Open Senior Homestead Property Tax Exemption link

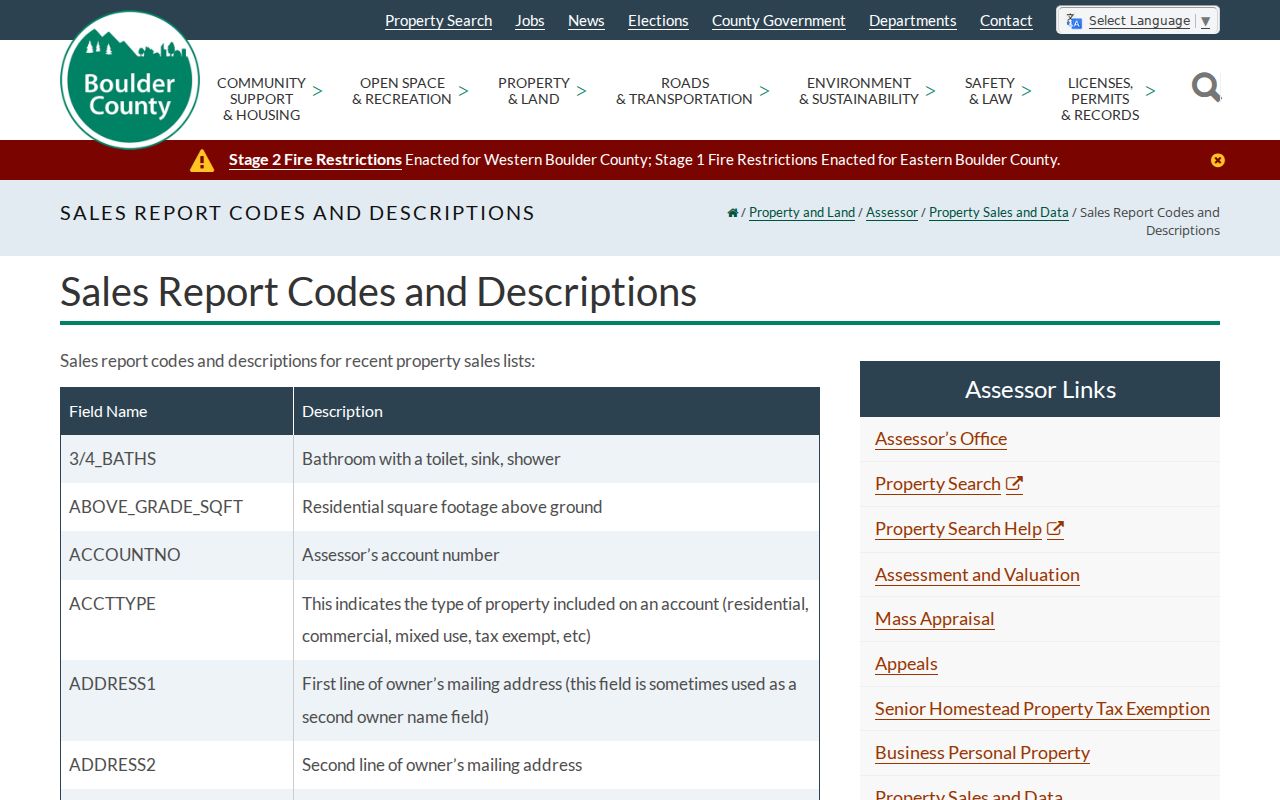point(1042,709)
